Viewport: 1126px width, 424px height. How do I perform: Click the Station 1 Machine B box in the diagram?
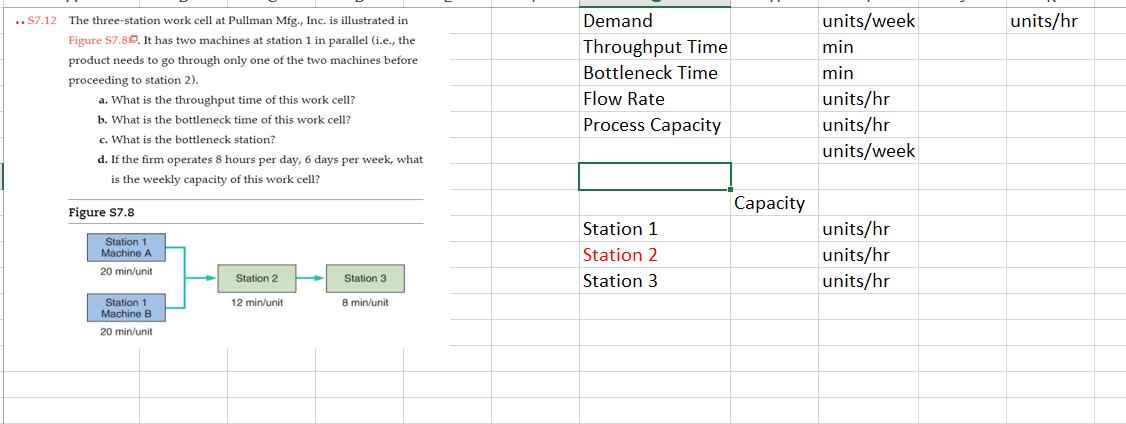(x=126, y=308)
